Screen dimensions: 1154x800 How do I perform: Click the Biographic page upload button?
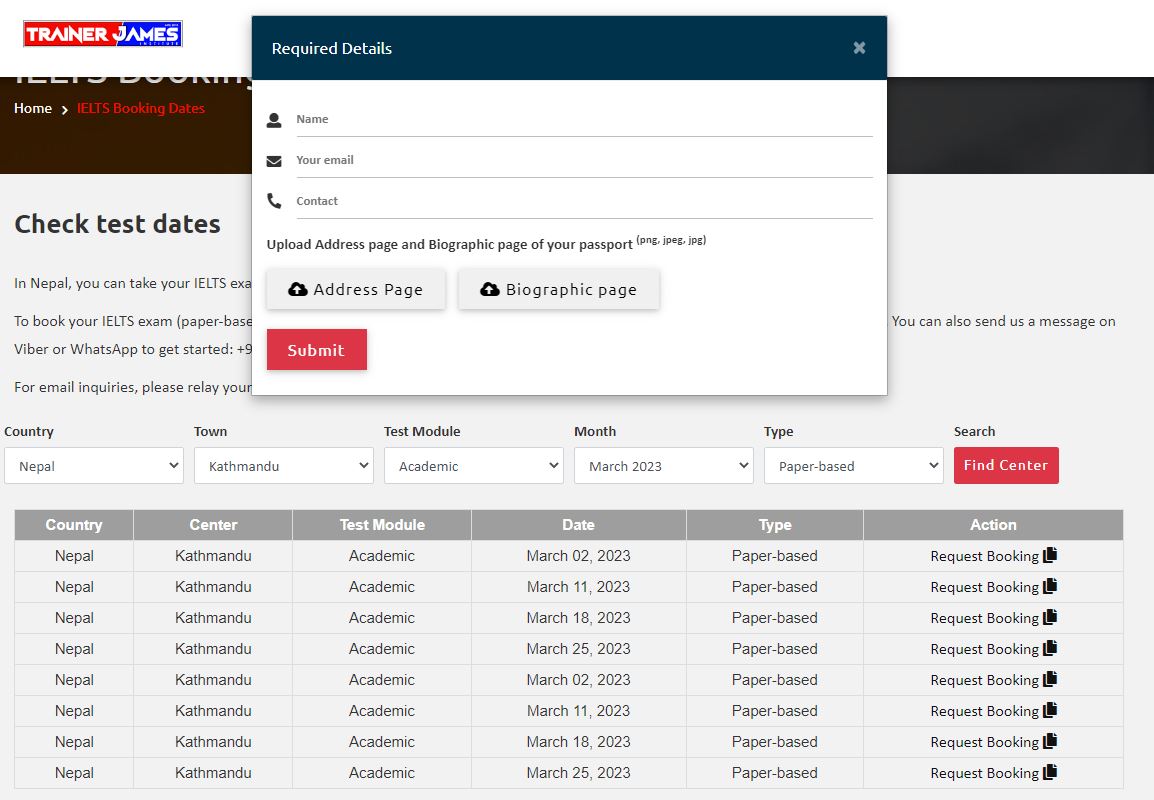[x=559, y=289]
